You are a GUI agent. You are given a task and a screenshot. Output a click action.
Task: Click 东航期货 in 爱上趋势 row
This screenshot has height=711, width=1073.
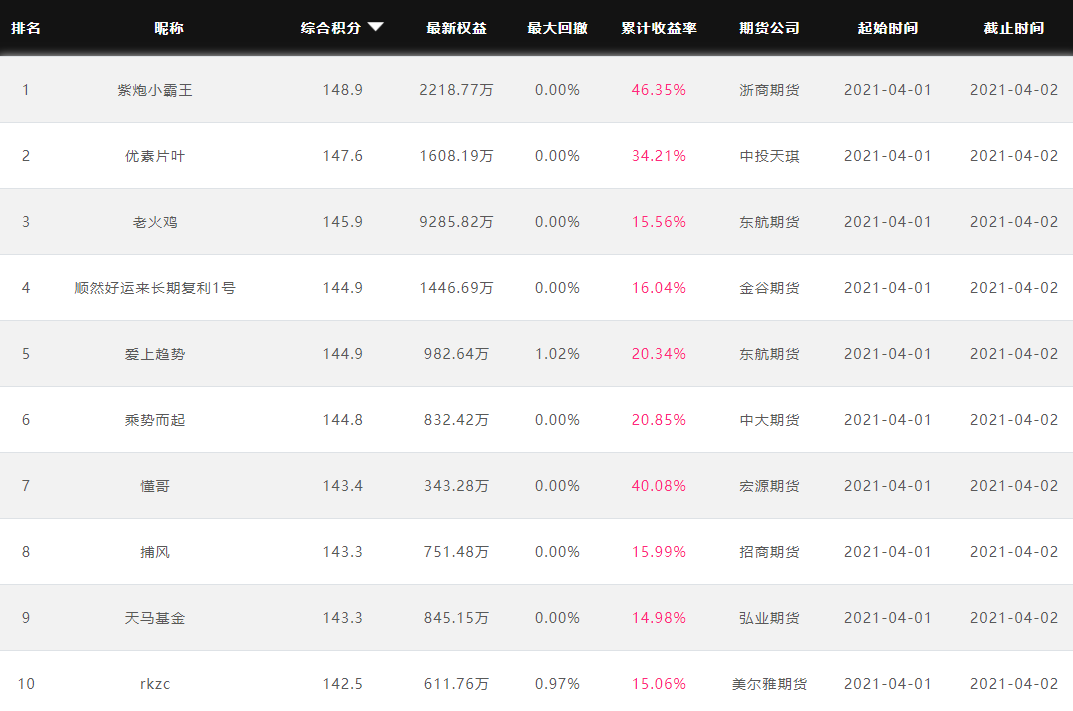pos(770,354)
